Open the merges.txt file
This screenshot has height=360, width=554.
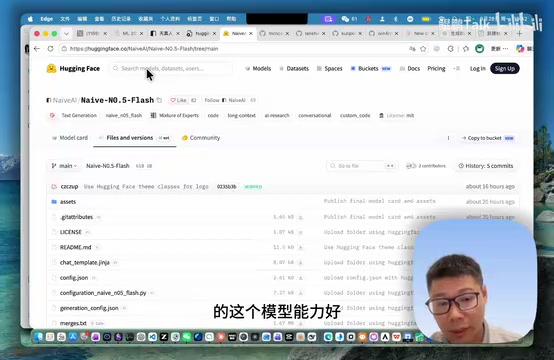tap(73, 323)
